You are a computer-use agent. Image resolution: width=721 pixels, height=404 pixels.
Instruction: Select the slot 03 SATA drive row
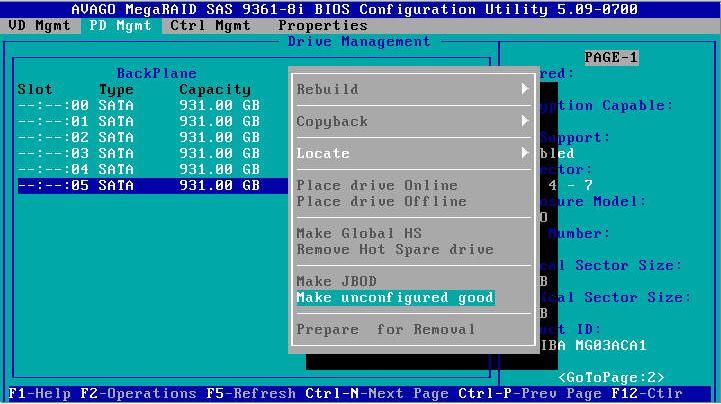(x=140, y=153)
